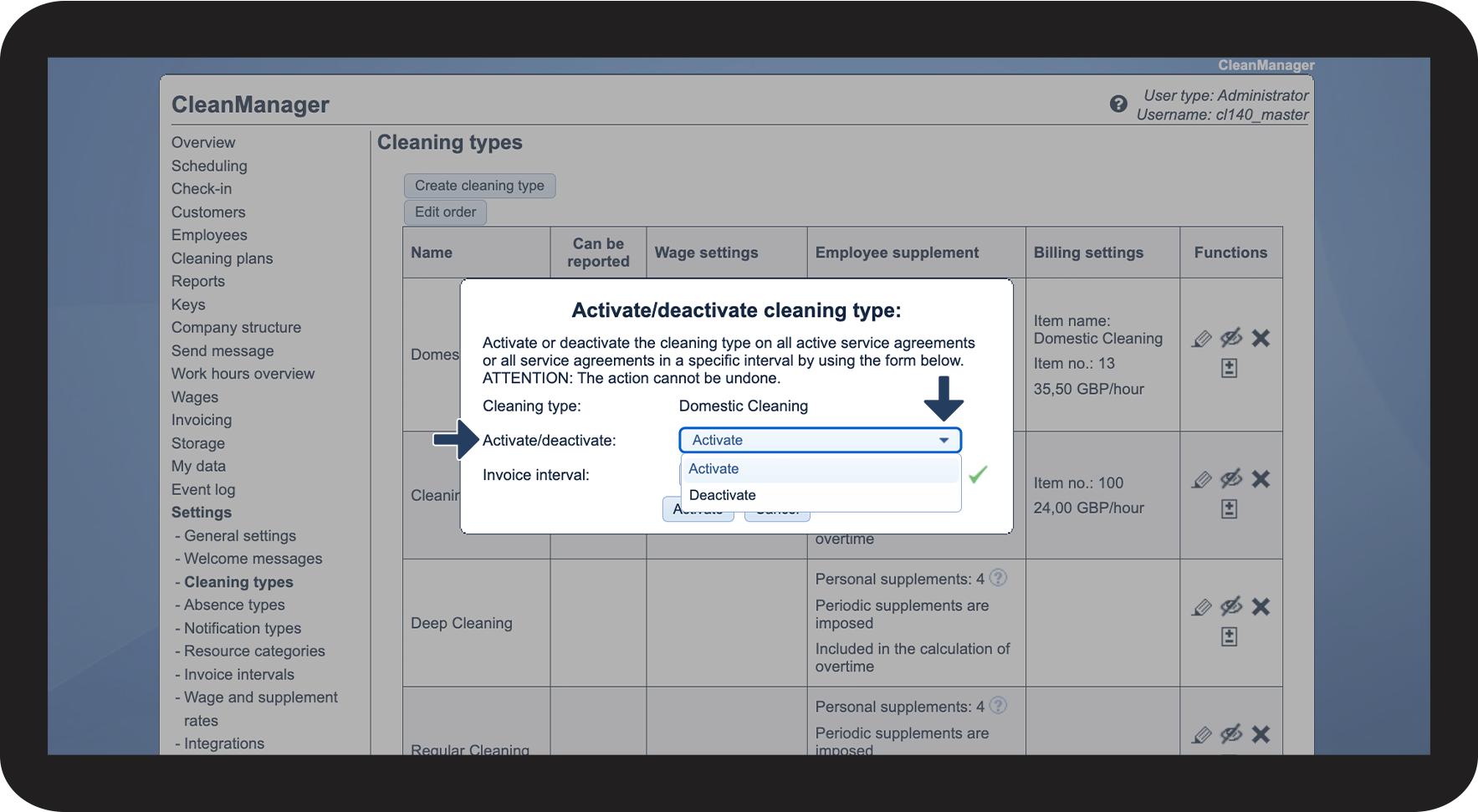The width and height of the screenshot is (1478, 812).
Task: Delete Domestic Cleaning with the X icon
Action: (1261, 339)
